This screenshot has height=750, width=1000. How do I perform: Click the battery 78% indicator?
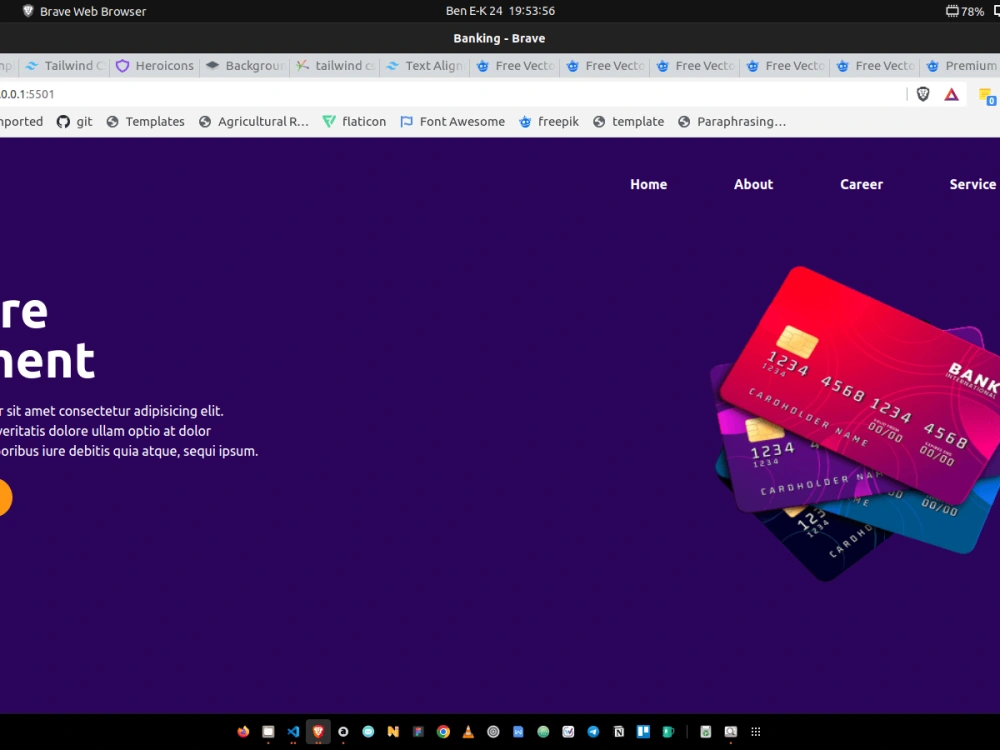pyautogui.click(x=965, y=11)
